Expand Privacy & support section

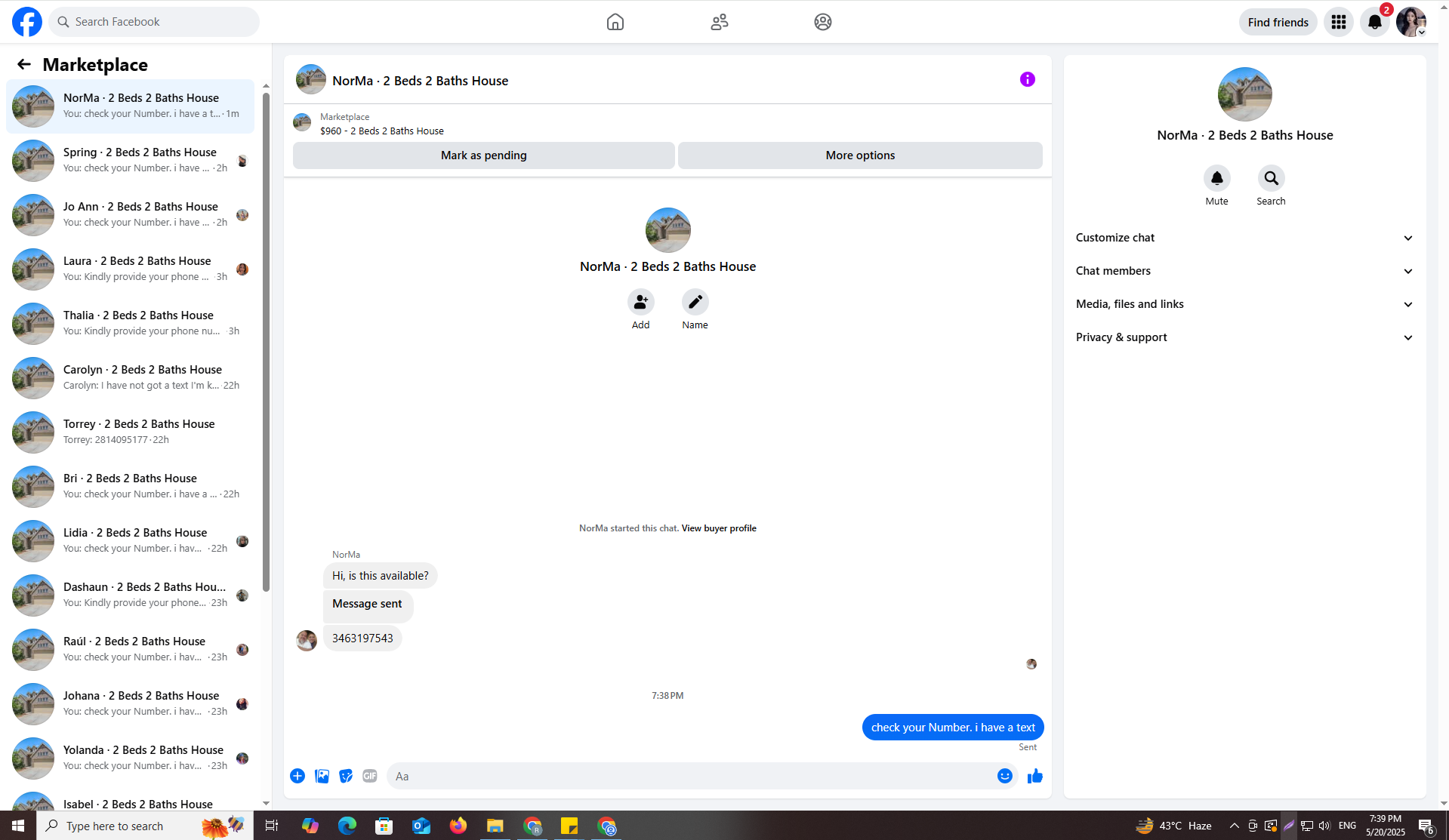pos(1244,337)
